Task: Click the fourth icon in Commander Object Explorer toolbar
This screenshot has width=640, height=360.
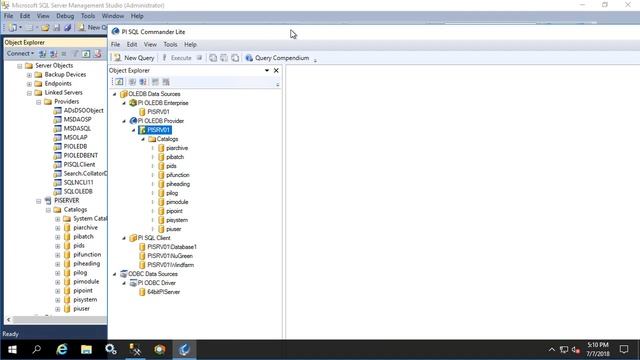Action: 155,82
